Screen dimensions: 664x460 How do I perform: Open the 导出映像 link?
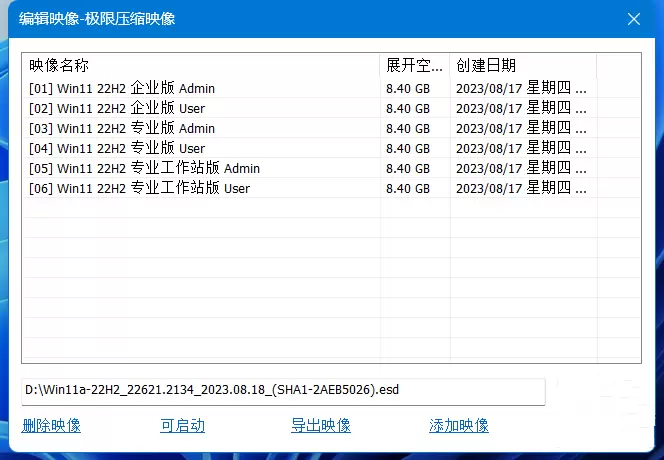pyautogui.click(x=321, y=425)
